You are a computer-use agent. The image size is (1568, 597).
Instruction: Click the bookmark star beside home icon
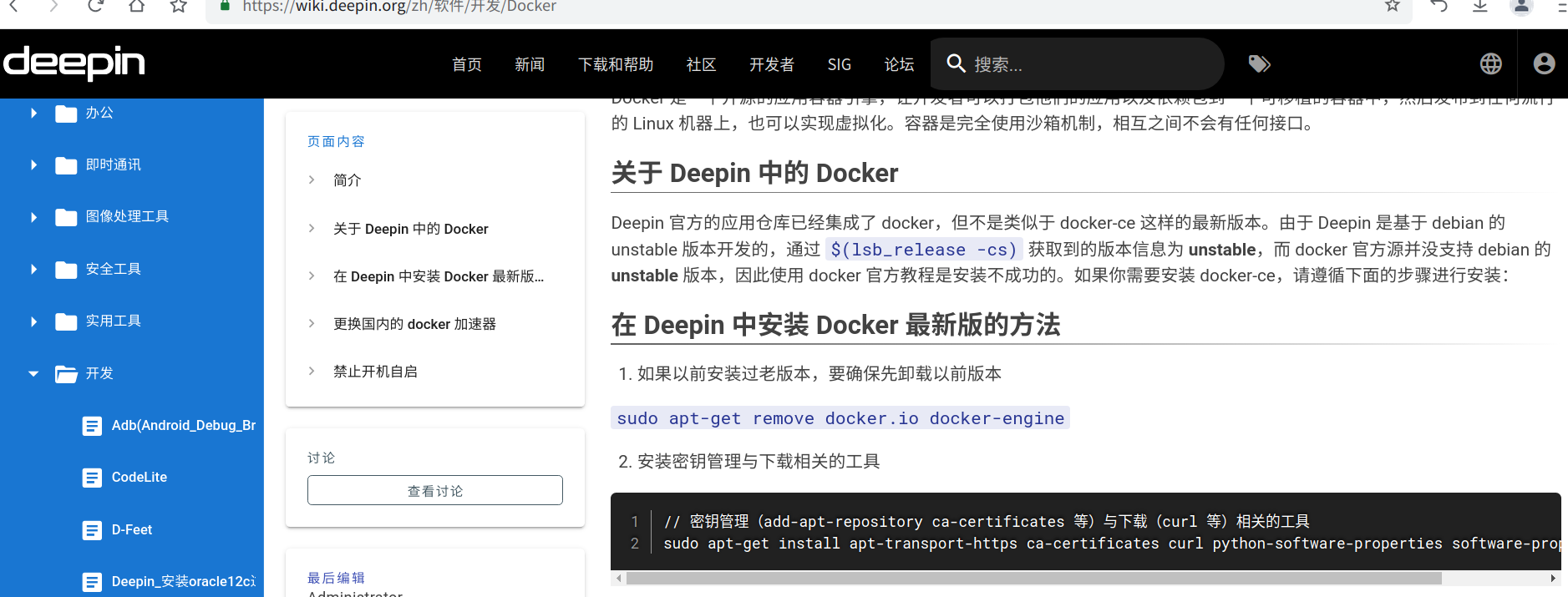click(x=178, y=6)
